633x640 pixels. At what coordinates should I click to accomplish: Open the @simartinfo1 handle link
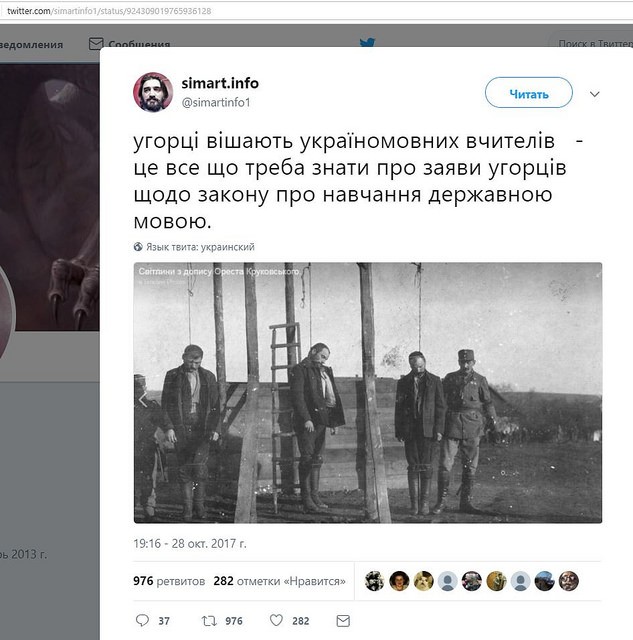point(215,102)
